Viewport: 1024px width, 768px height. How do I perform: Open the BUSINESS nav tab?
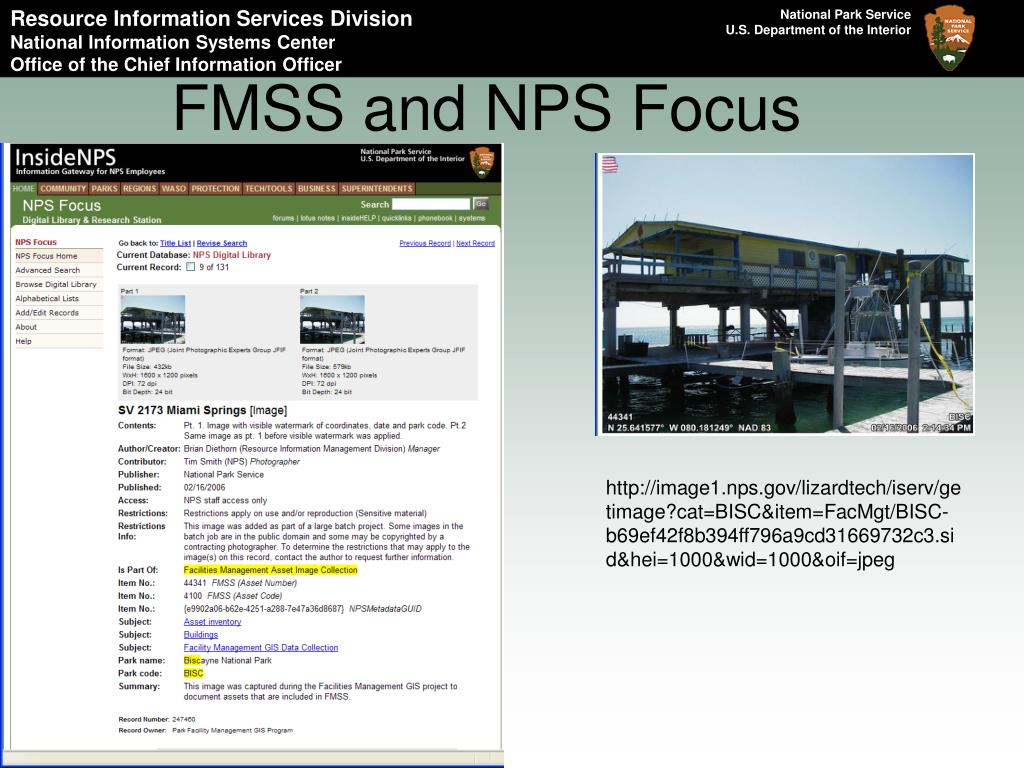click(317, 189)
